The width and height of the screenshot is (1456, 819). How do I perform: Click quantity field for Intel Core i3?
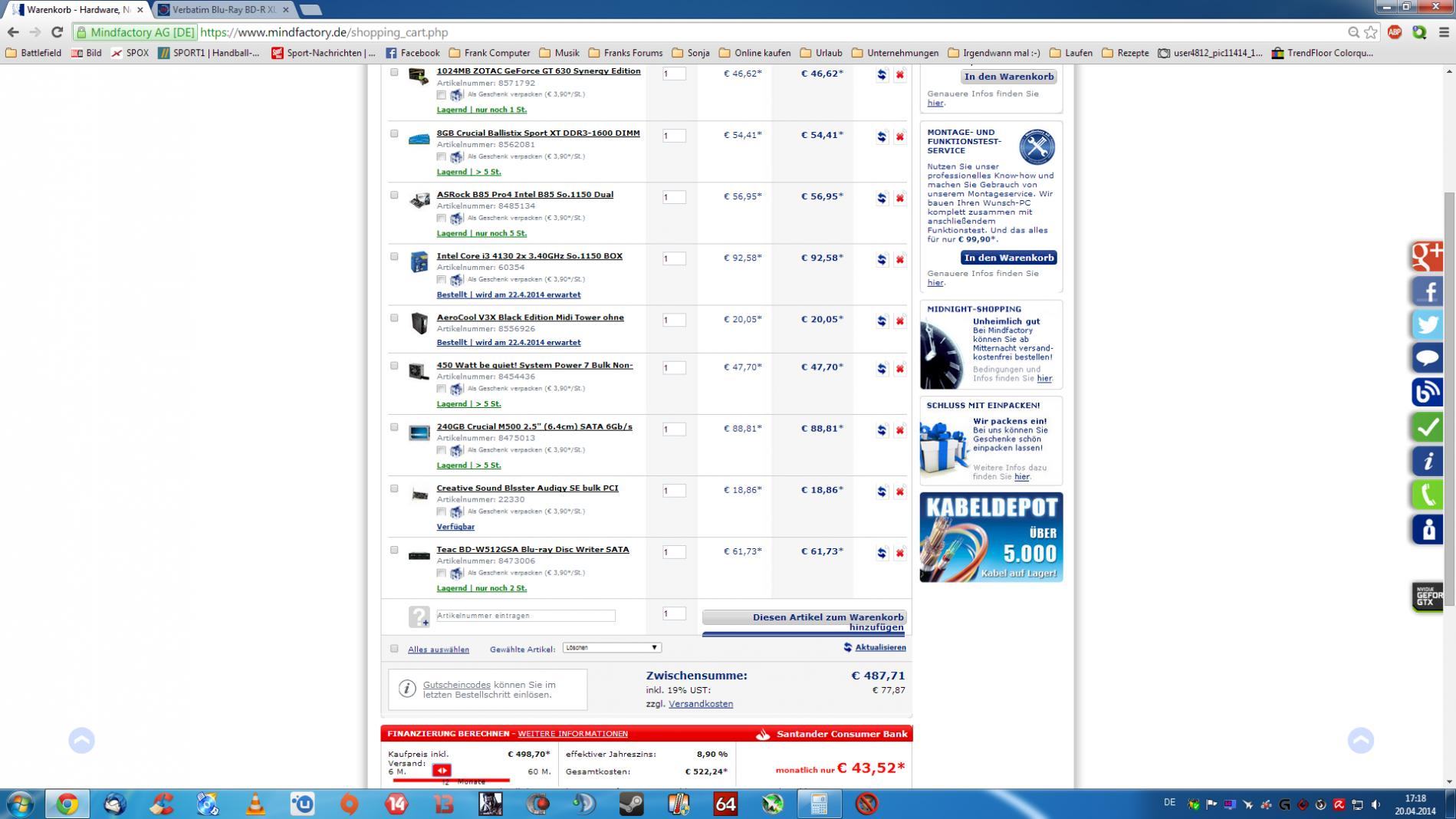pos(674,258)
